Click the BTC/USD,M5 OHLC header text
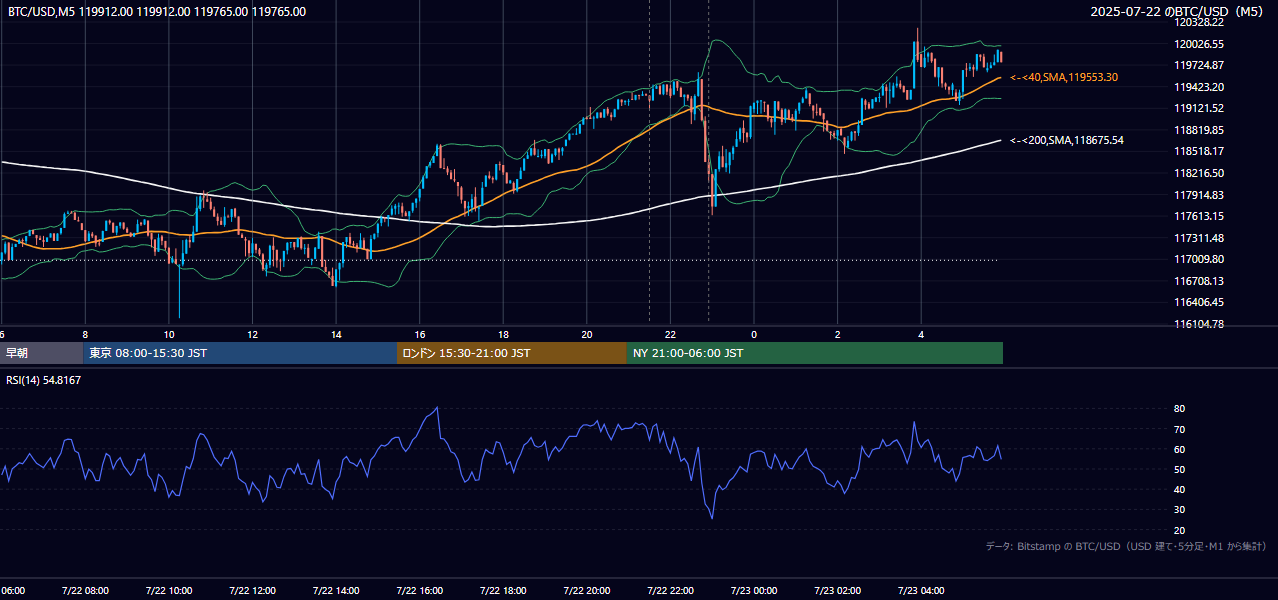 click(x=157, y=12)
